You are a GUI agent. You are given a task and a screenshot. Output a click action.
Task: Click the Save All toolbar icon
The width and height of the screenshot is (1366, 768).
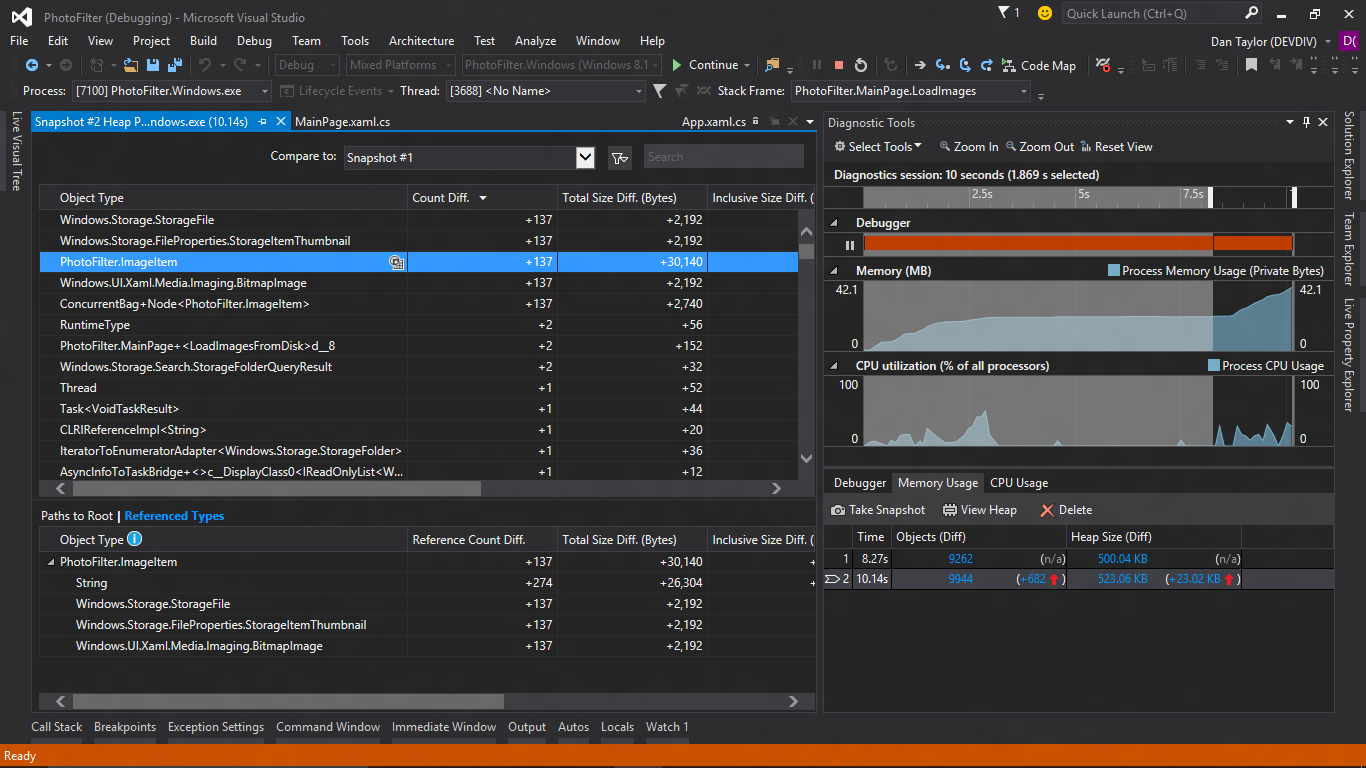pos(174,65)
